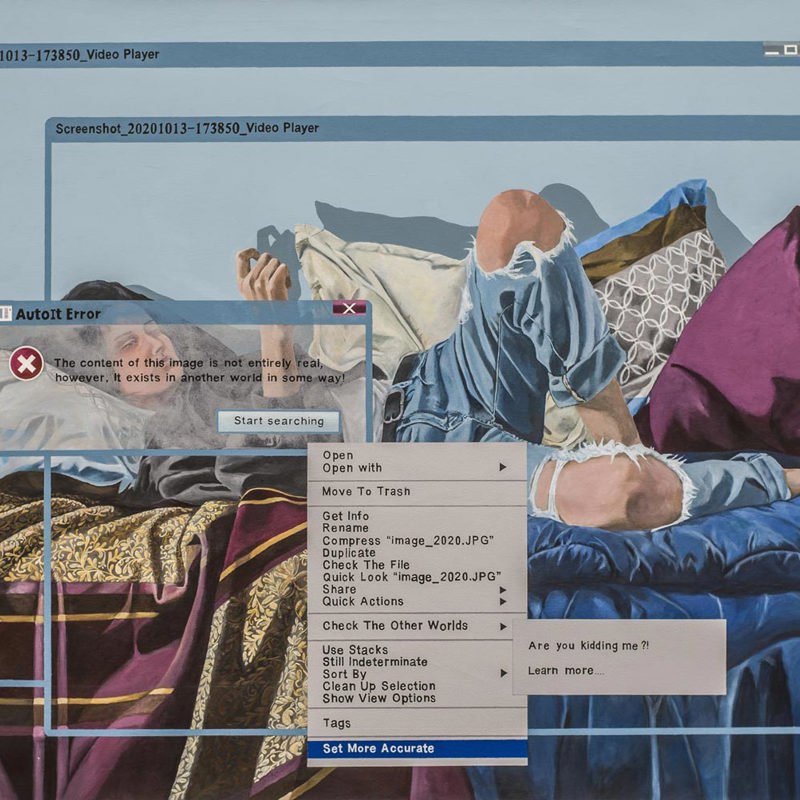Expand the Quick Actions submenu arrow
This screenshot has height=800, width=800.
coord(503,602)
